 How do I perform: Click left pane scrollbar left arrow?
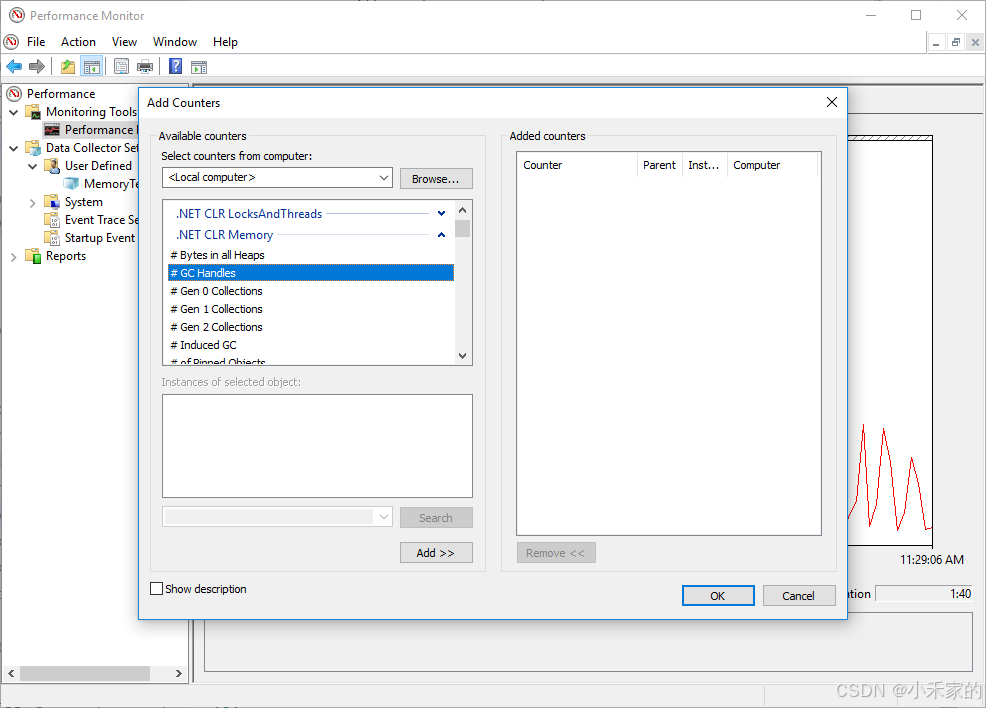(x=11, y=673)
